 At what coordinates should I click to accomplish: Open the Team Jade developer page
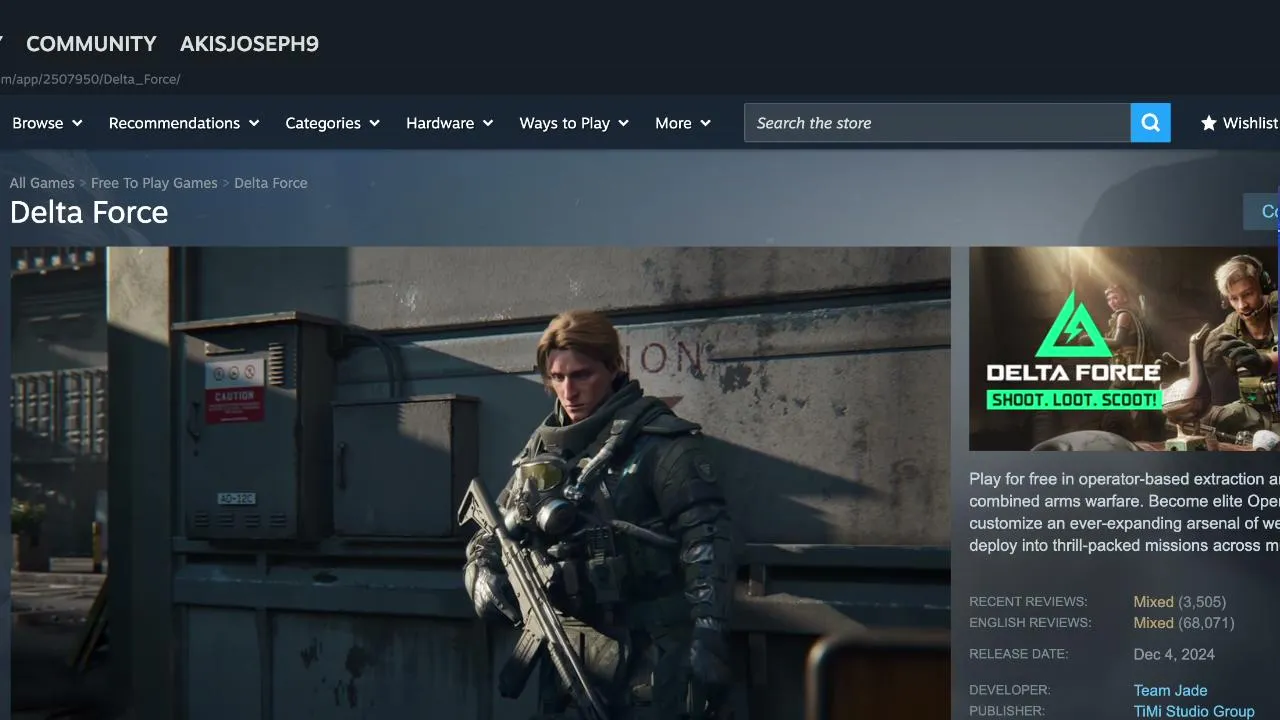pos(1170,690)
